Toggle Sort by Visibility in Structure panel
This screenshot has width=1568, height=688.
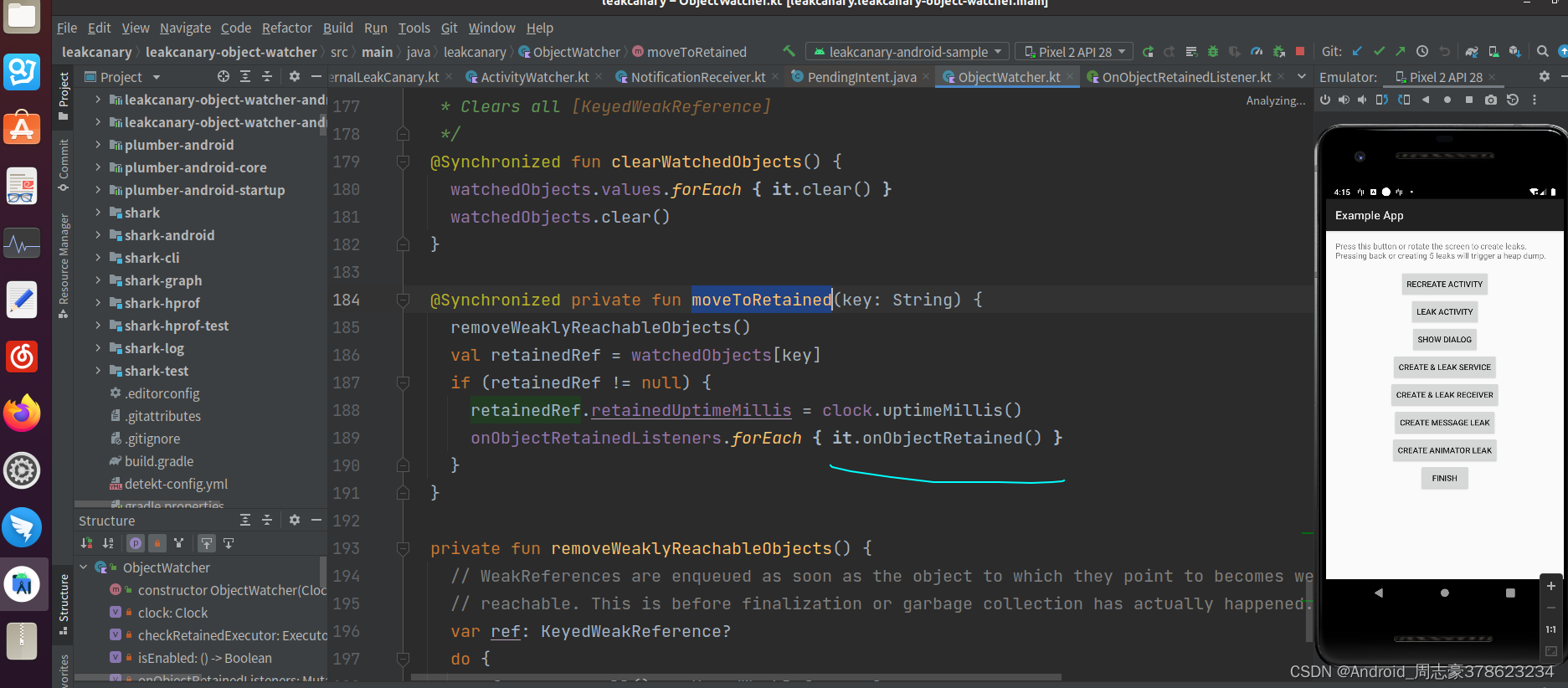[x=86, y=543]
